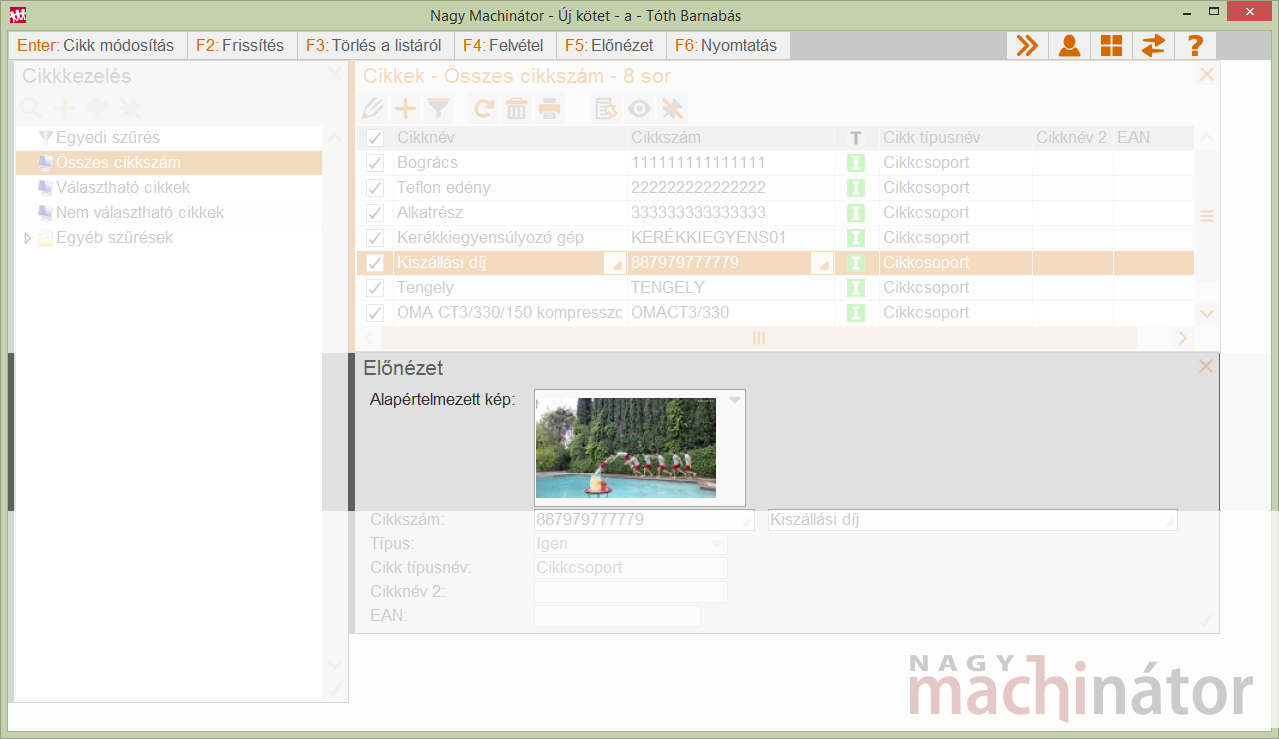Close the Cikkkezelés panel with its X

click(x=334, y=75)
